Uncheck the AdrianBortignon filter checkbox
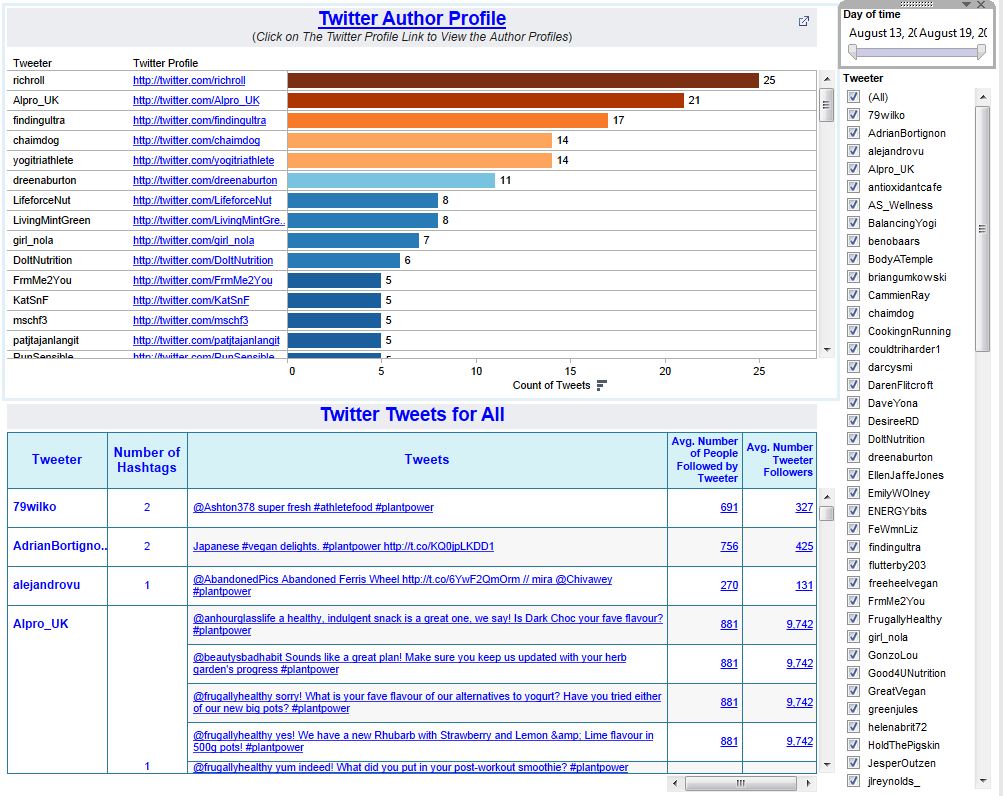 853,132
